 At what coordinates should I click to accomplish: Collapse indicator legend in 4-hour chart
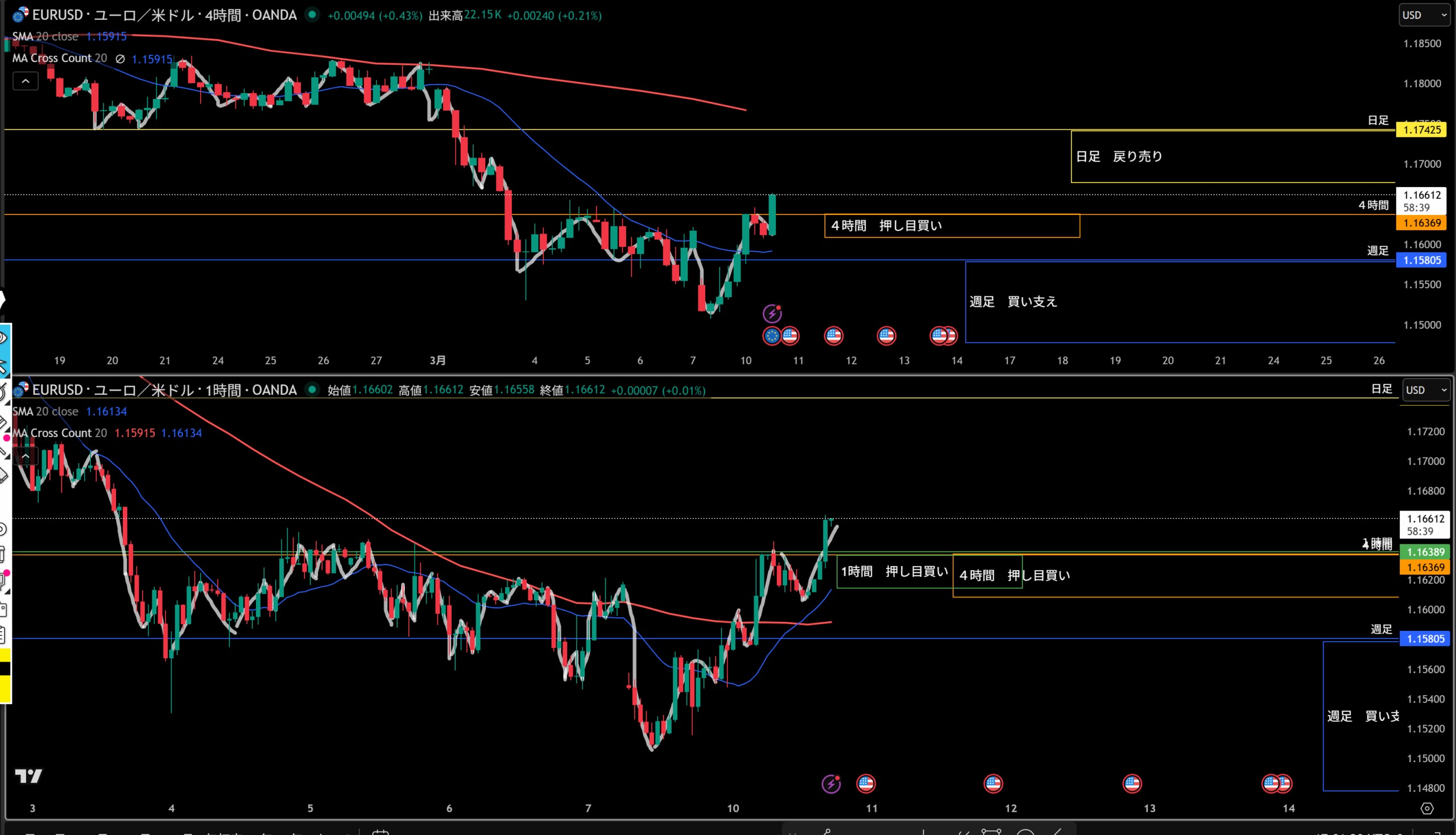pos(26,81)
